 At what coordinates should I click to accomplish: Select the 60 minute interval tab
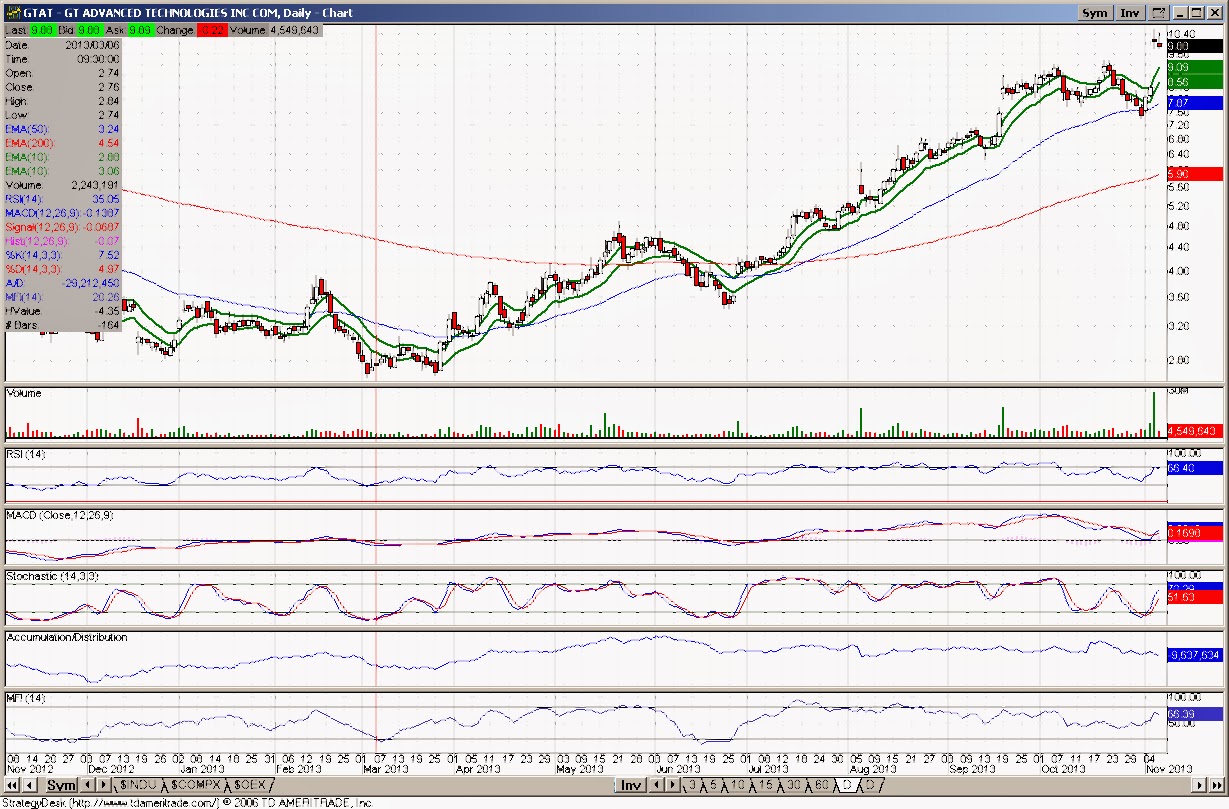tap(822, 785)
